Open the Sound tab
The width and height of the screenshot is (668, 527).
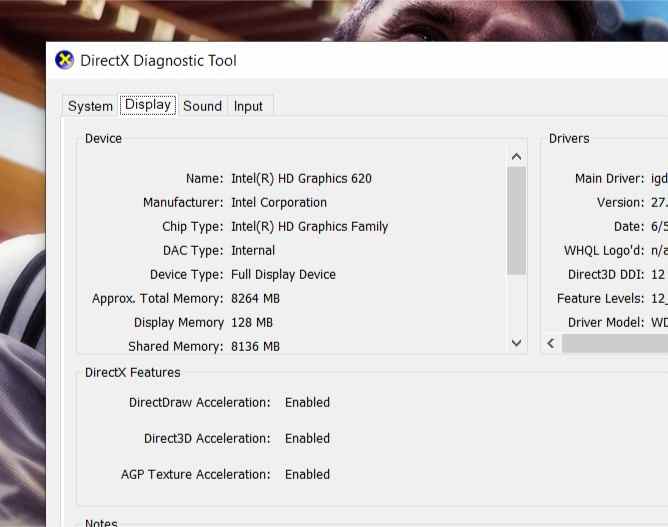[202, 106]
